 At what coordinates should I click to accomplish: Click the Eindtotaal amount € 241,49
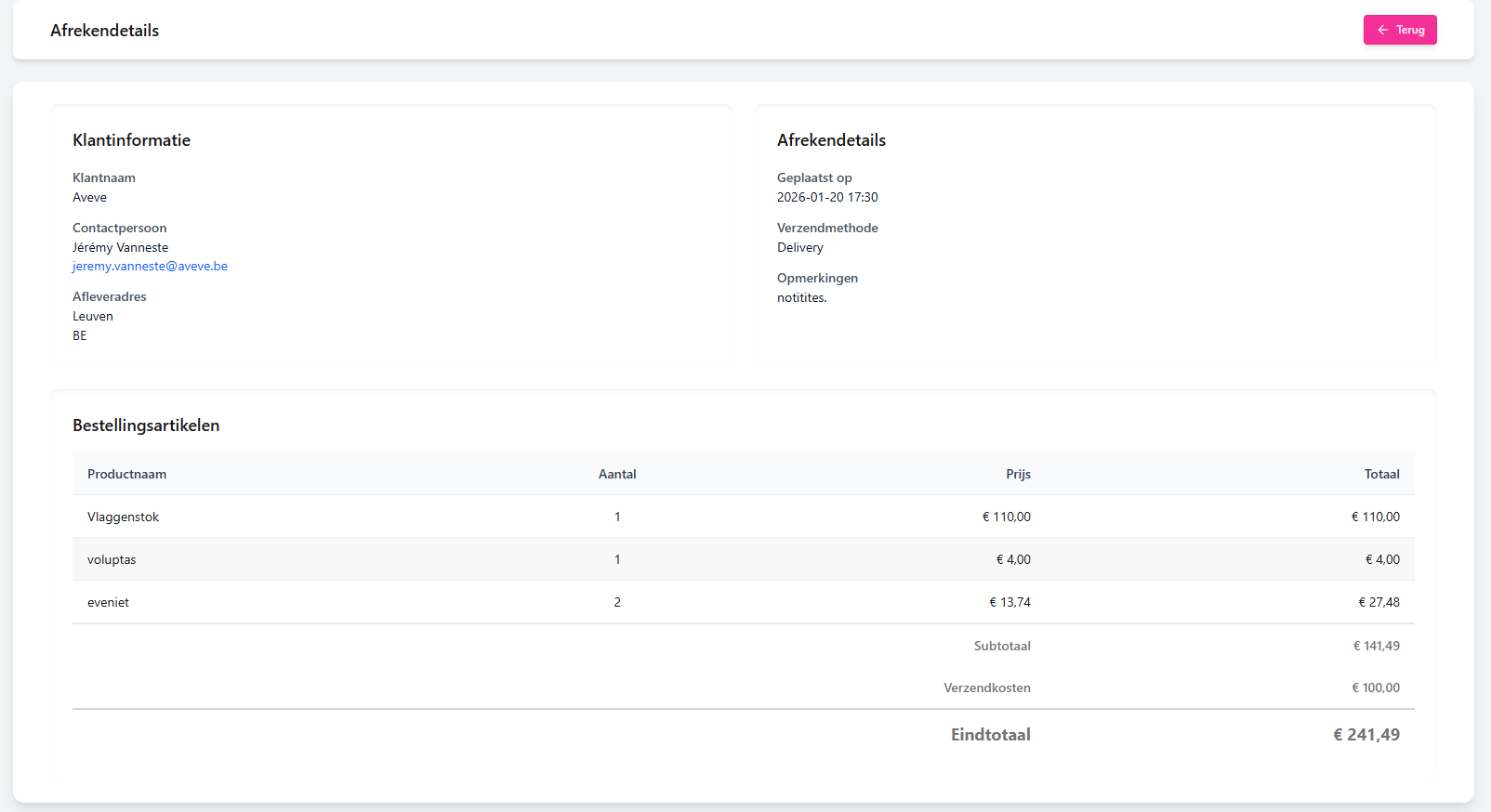1366,735
